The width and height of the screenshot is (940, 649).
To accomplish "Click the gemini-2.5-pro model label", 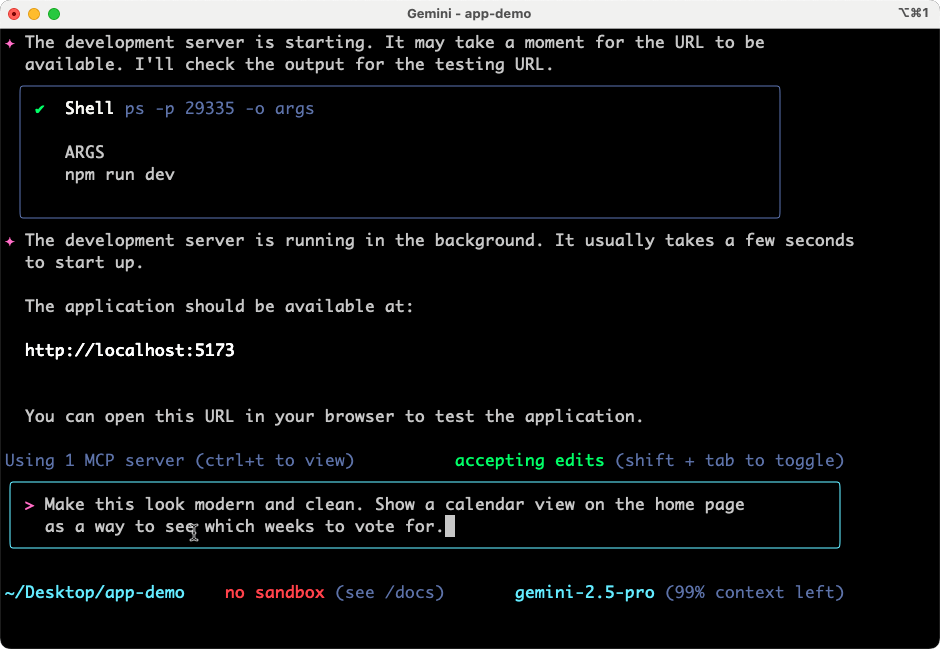I will (584, 592).
